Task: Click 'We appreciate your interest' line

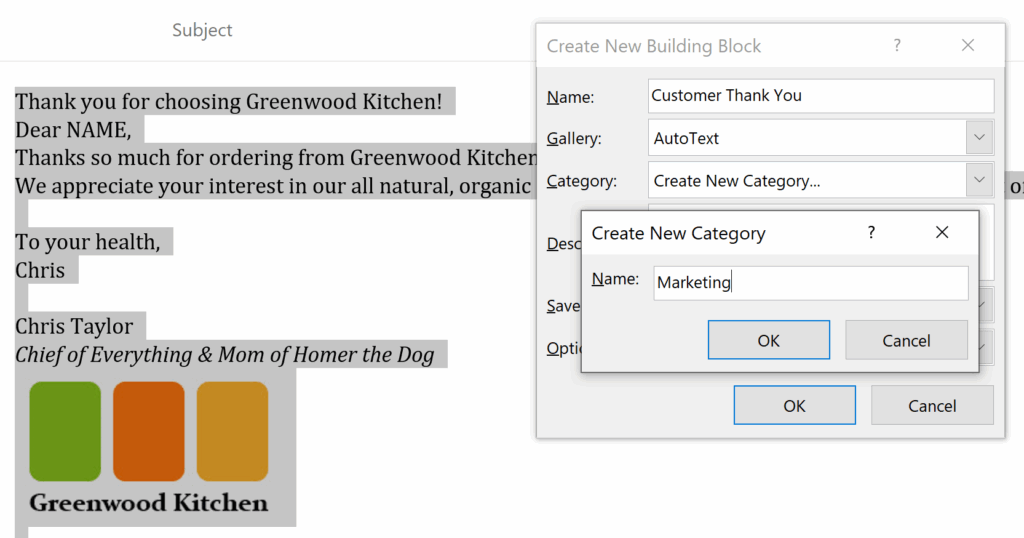Action: (x=274, y=186)
